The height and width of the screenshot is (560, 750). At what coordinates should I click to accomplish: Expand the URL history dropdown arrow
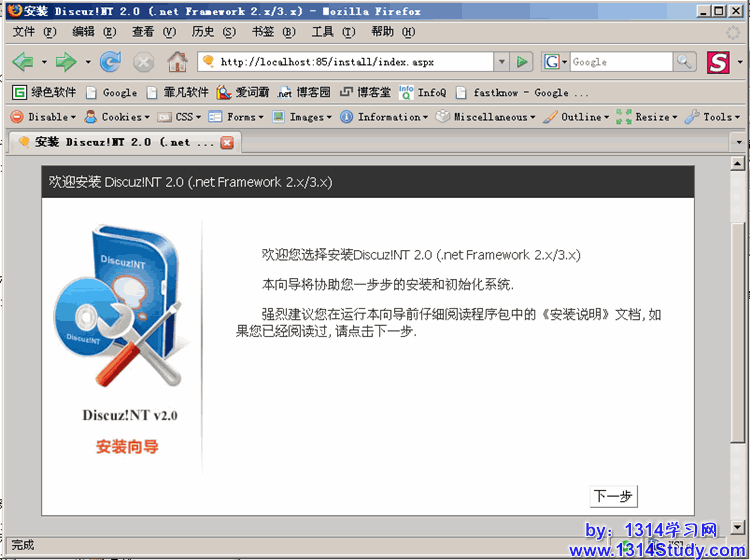(503, 62)
